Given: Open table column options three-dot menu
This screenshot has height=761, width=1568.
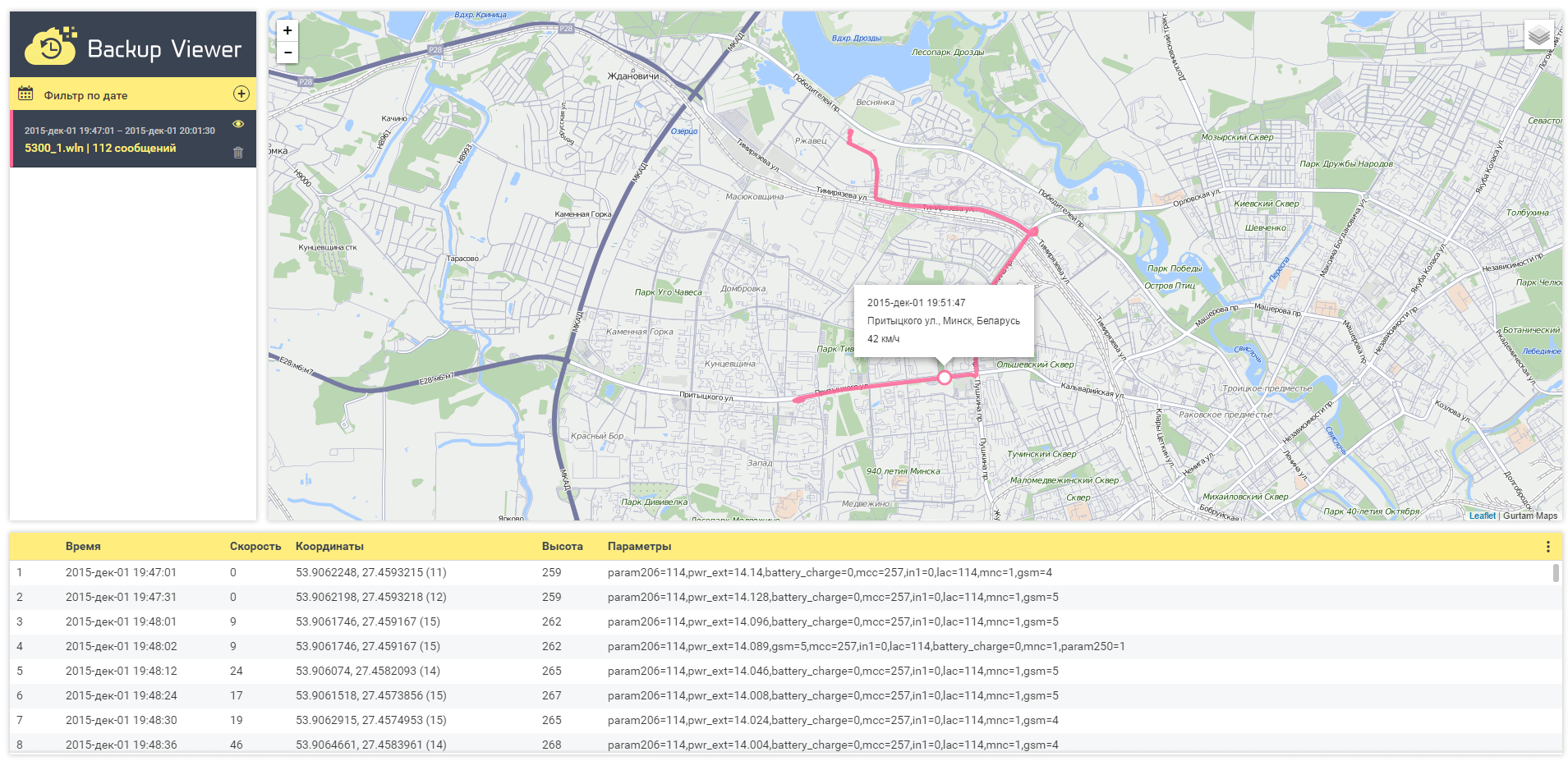Looking at the screenshot, I should tap(1547, 547).
